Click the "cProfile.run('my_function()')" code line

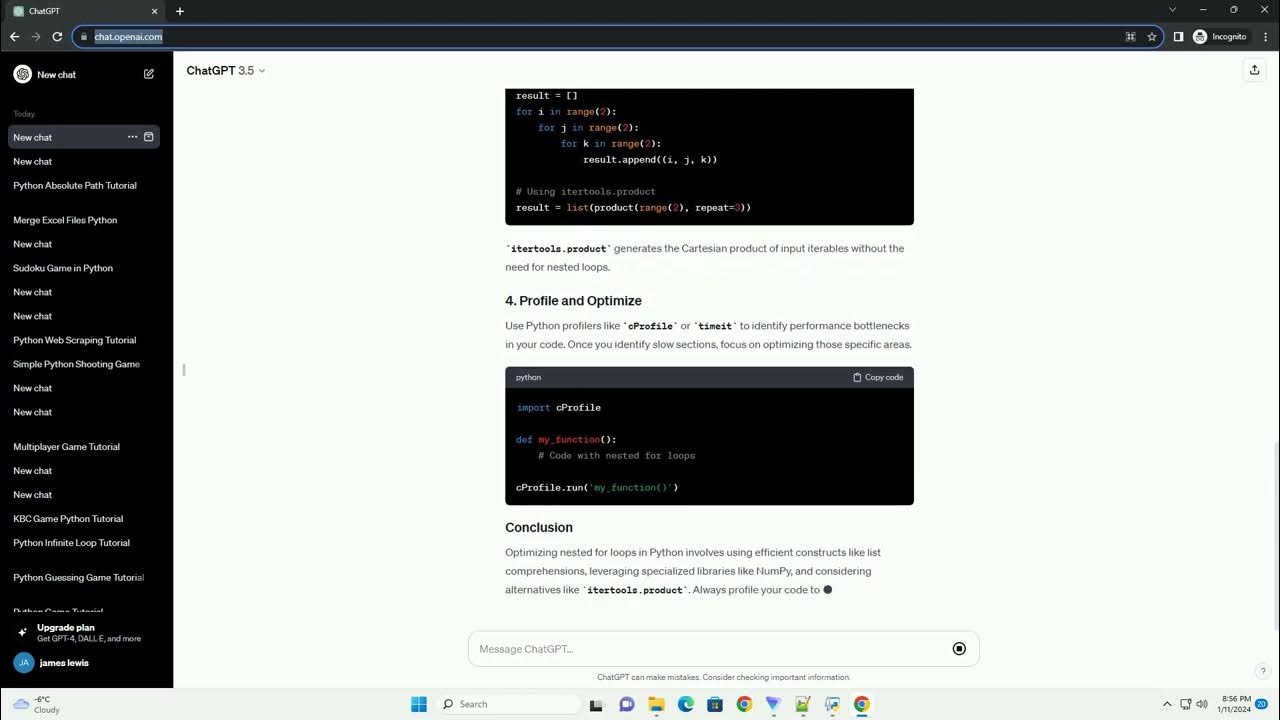pyautogui.click(x=597, y=488)
